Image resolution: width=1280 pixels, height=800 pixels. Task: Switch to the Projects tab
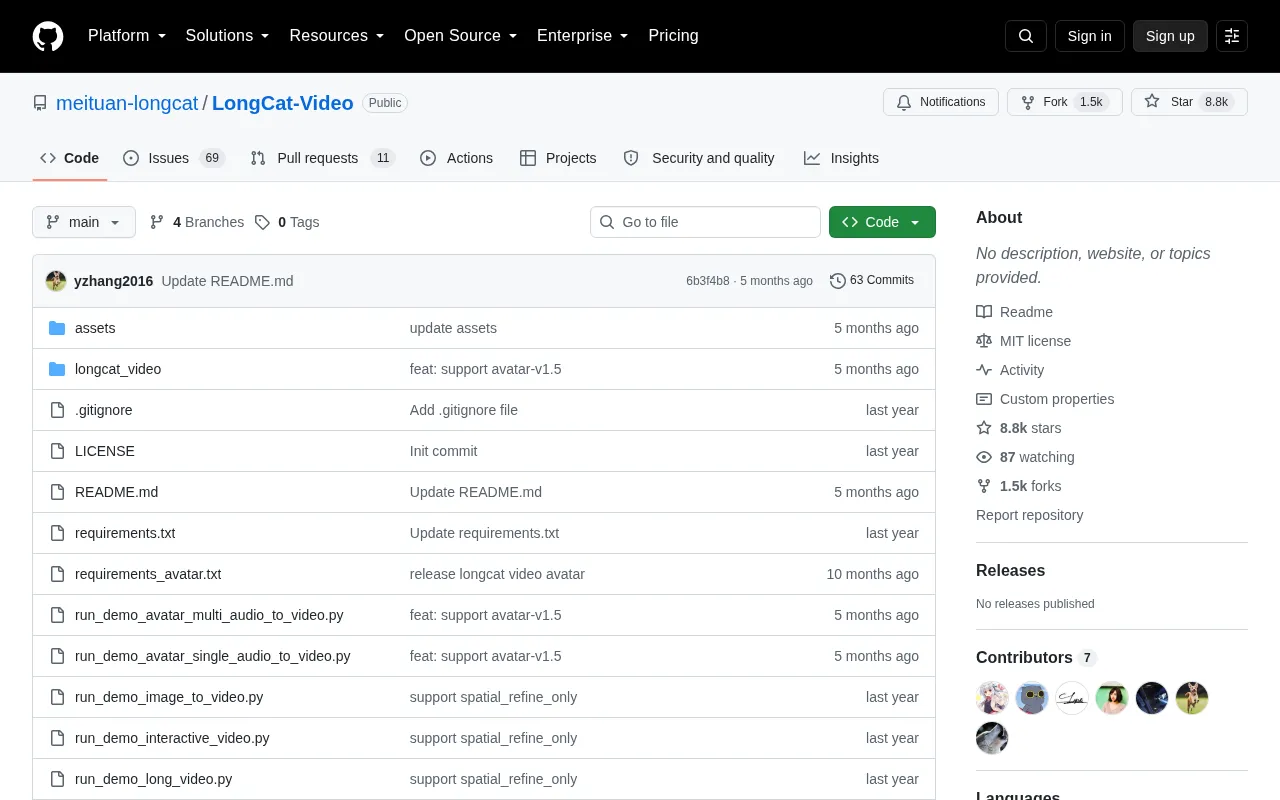pyautogui.click(x=558, y=158)
